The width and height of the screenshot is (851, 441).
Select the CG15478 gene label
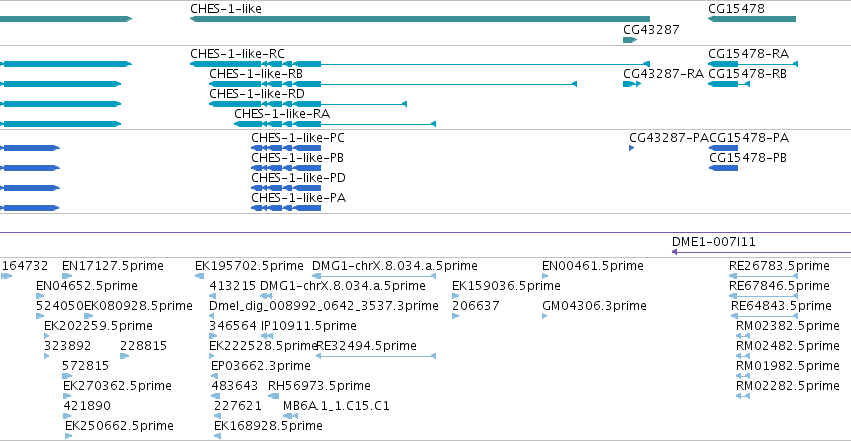pos(736,9)
